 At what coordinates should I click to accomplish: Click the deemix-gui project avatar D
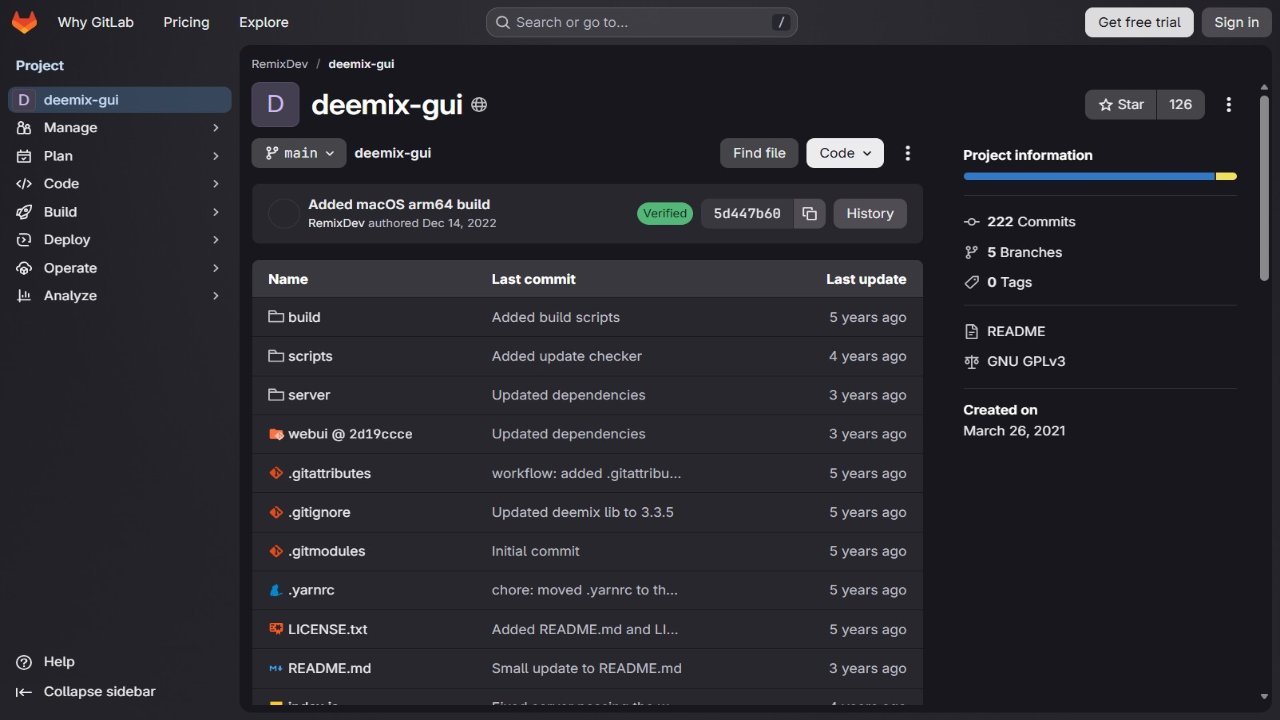pos(275,104)
